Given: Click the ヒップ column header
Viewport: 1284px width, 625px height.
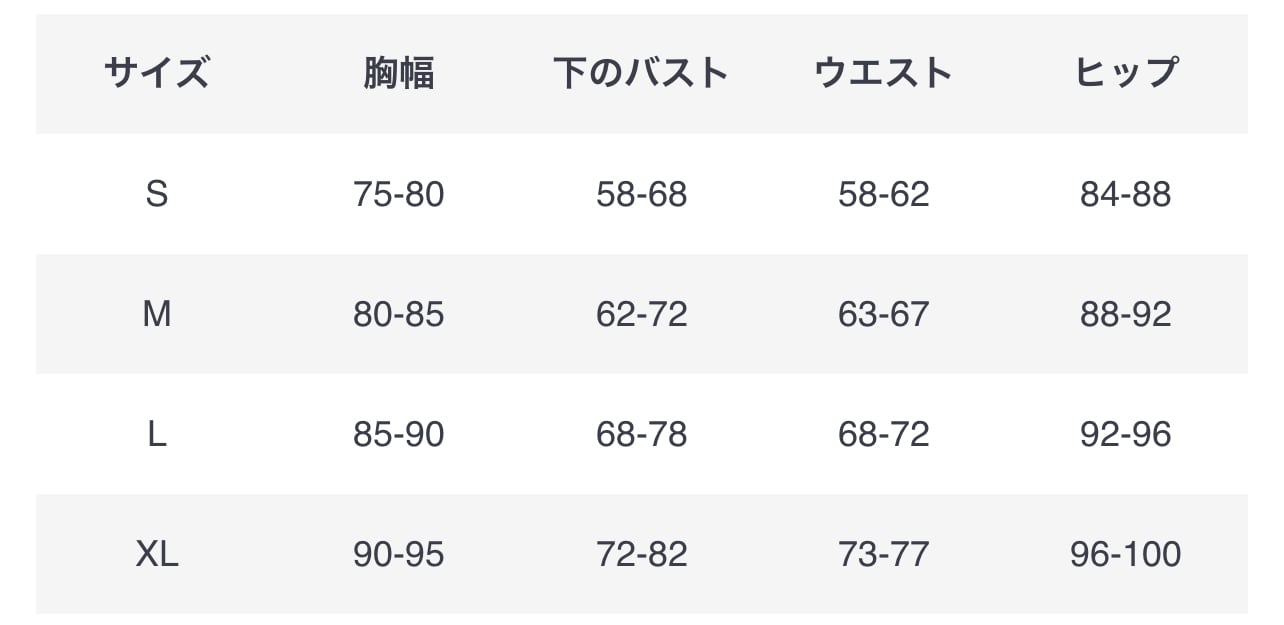Looking at the screenshot, I should pyautogui.click(x=1125, y=73).
